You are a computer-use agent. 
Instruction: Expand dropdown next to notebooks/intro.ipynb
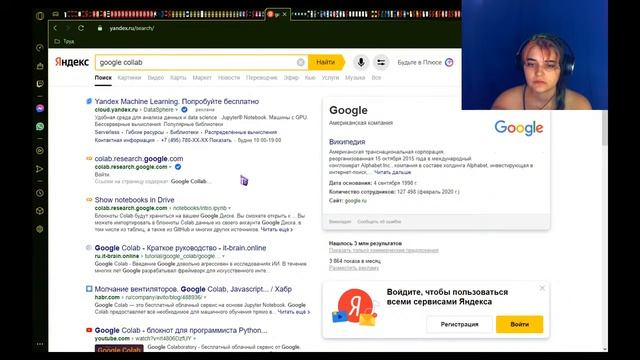[229, 208]
